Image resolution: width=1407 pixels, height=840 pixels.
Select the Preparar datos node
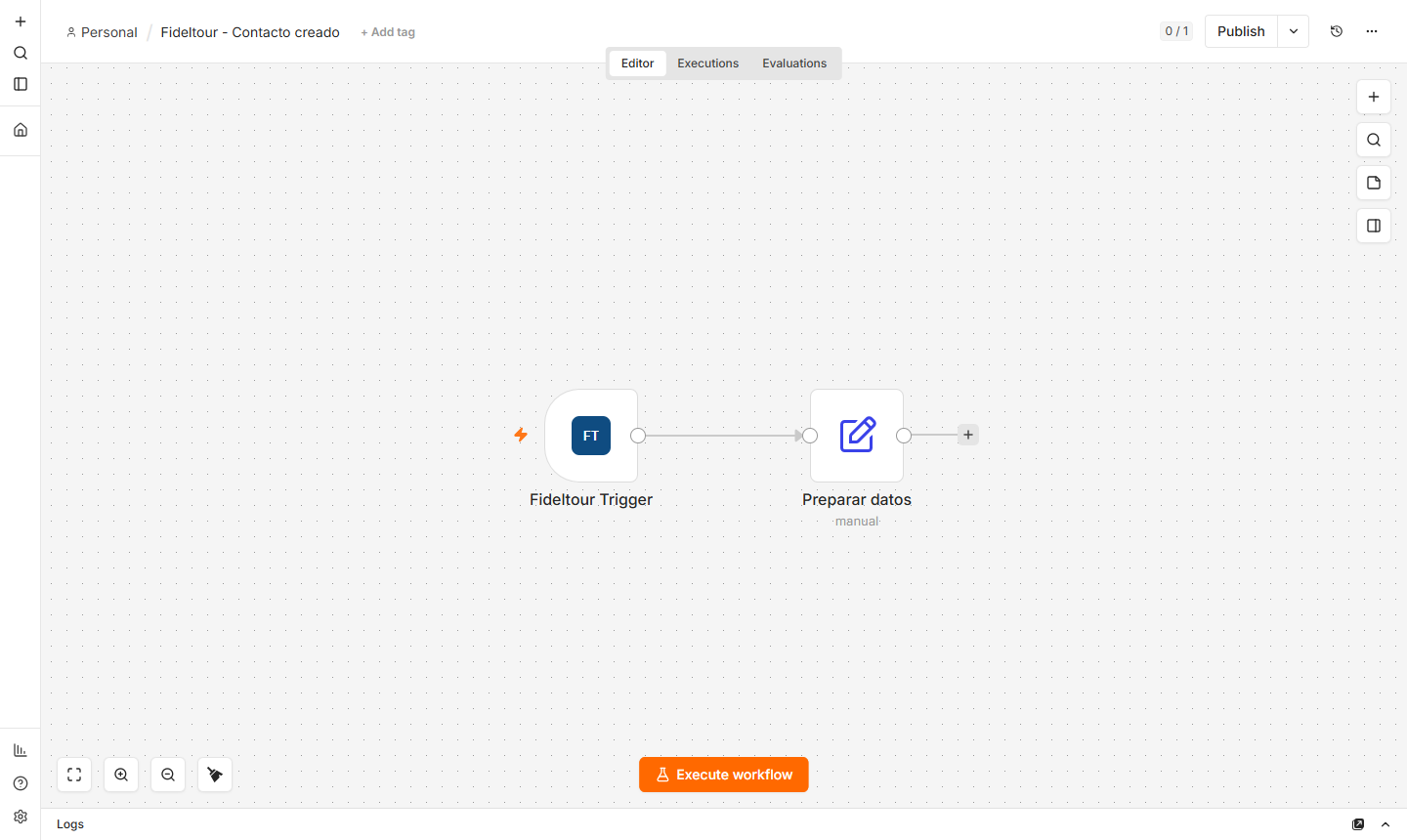857,436
